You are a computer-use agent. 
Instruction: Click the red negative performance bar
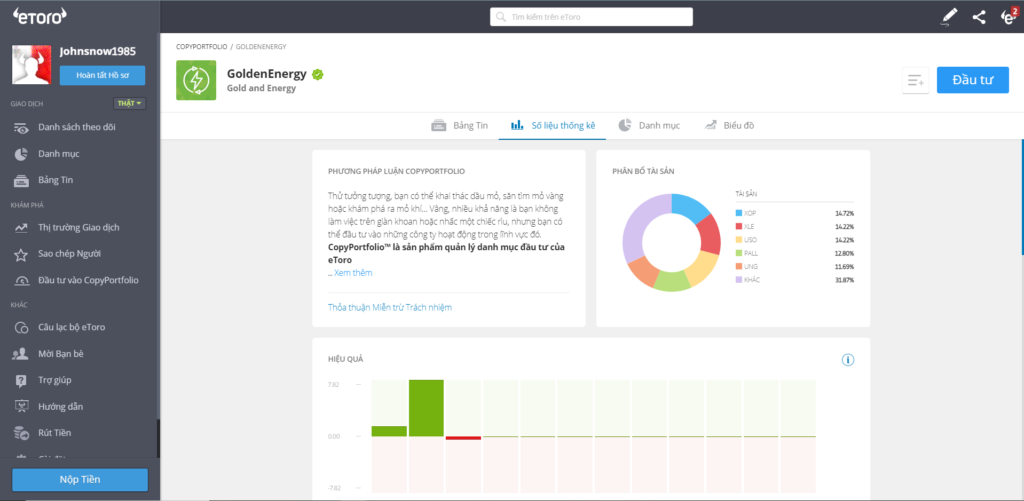(x=464, y=438)
